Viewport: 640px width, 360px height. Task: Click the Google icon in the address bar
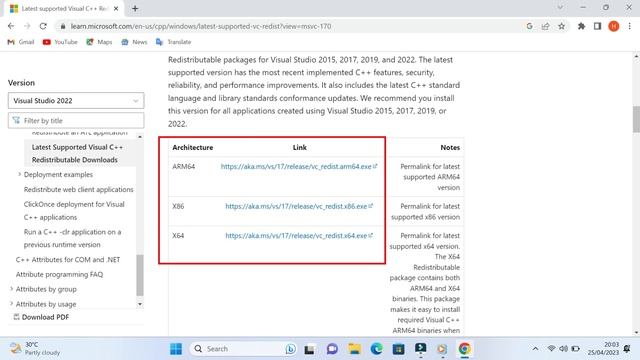tap(529, 26)
